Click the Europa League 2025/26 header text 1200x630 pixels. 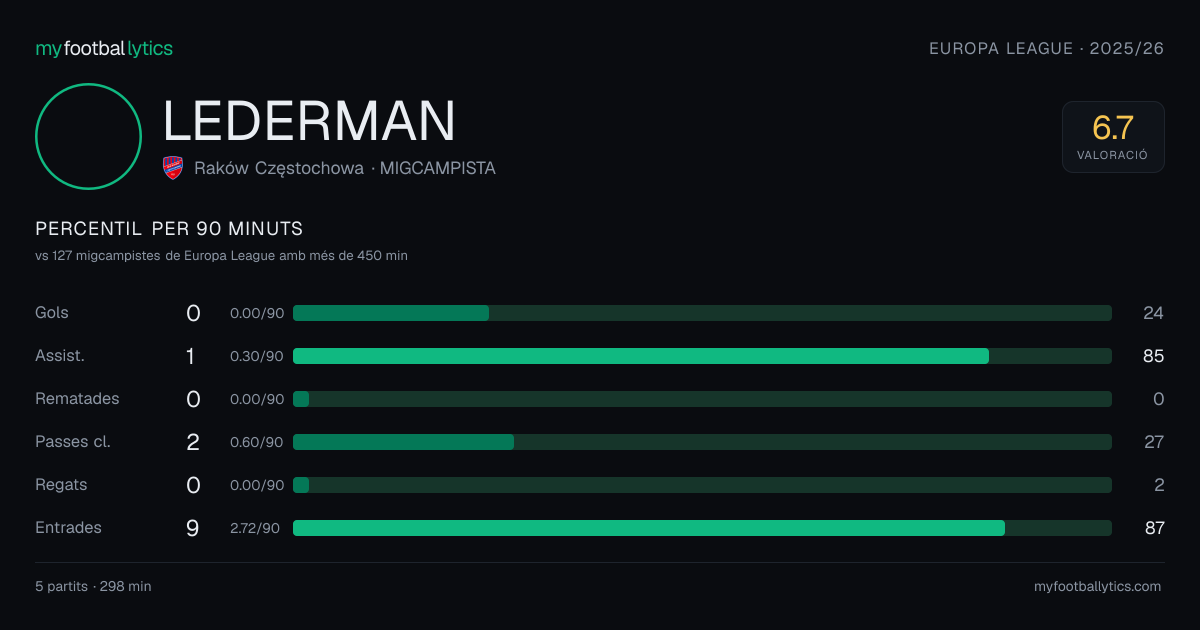[x=1047, y=48]
